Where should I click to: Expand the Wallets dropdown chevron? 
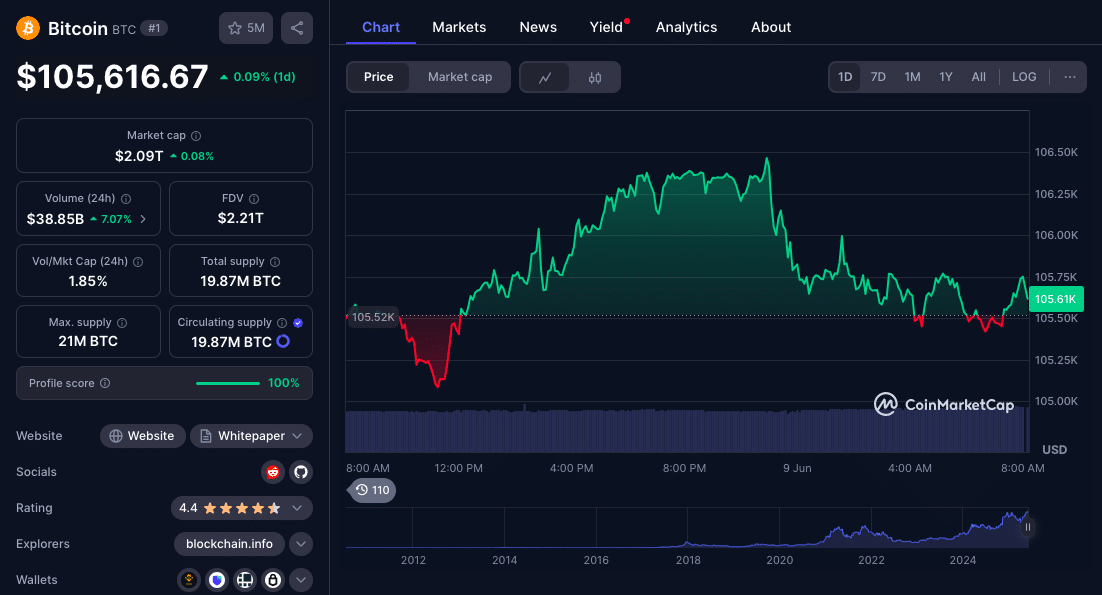301,580
